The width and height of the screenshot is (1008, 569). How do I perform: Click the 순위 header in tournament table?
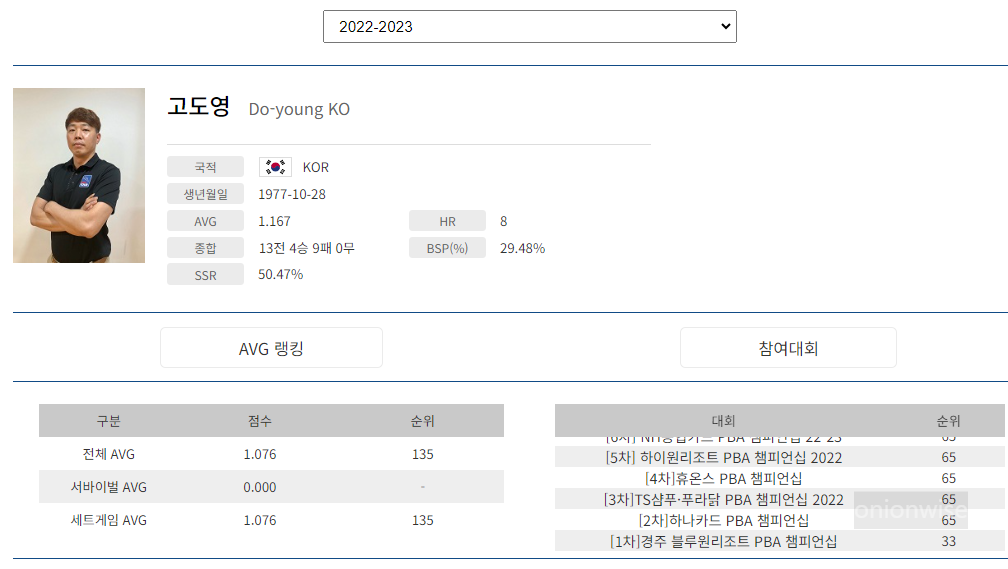pyautogui.click(x=948, y=421)
